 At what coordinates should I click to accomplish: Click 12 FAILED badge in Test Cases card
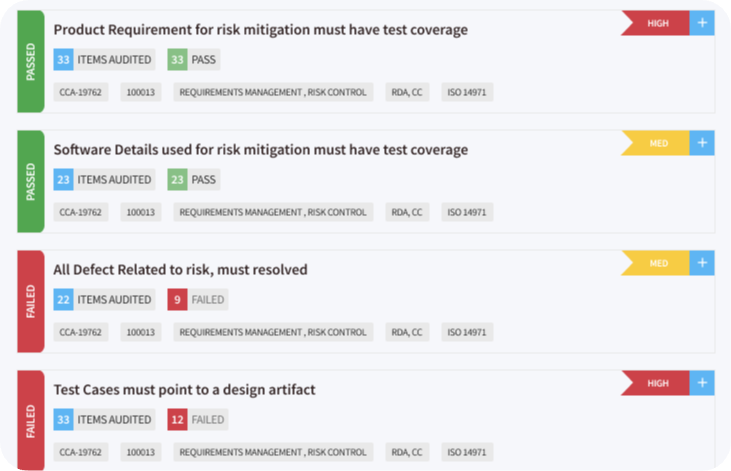(x=197, y=420)
